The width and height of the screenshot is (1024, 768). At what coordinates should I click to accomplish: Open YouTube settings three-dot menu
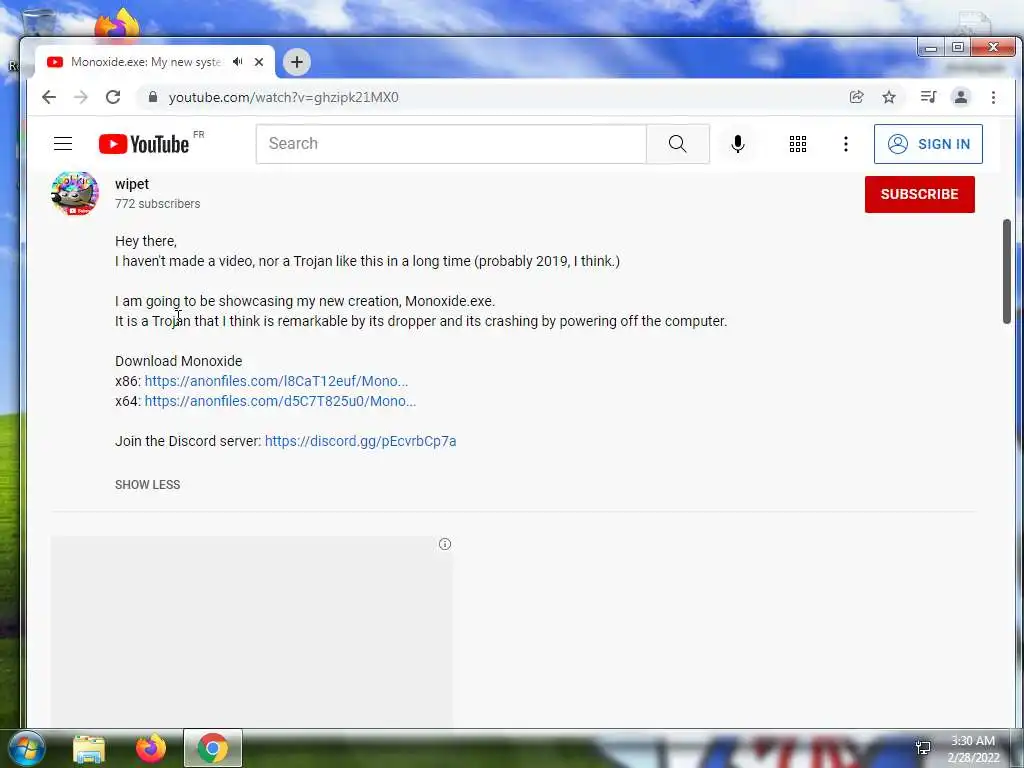tap(846, 144)
